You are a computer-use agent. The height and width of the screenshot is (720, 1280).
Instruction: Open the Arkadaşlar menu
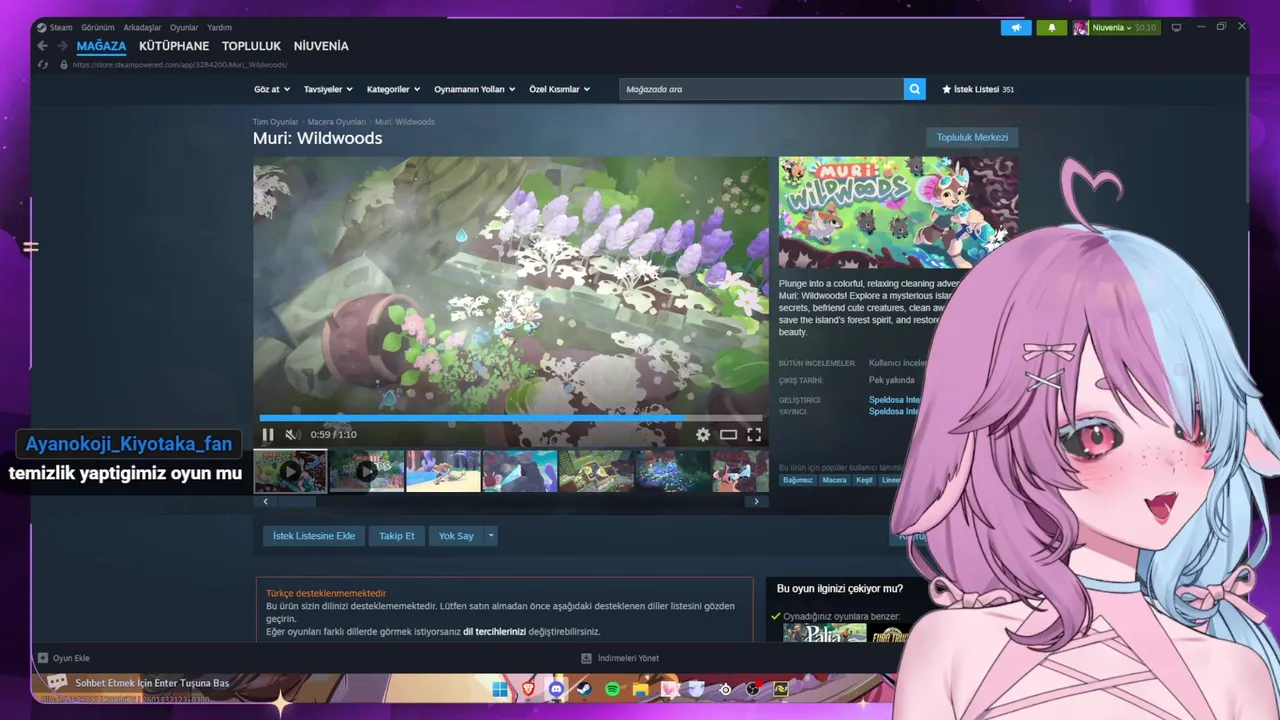[x=143, y=28]
